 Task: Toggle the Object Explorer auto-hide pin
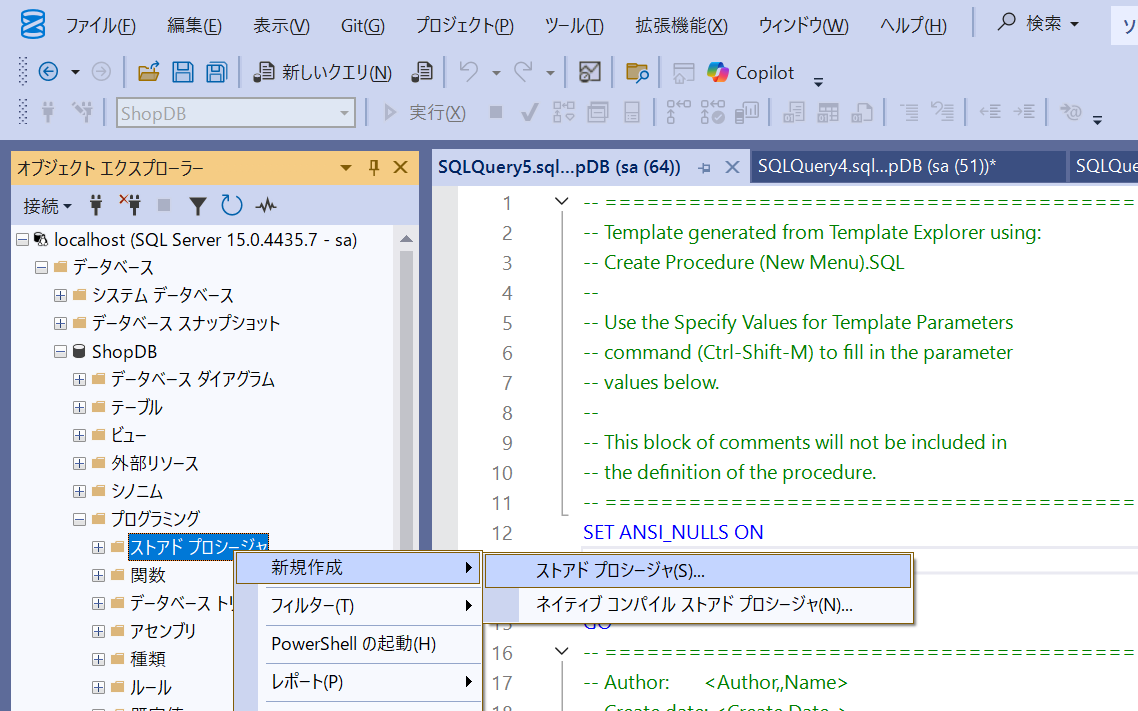374,168
